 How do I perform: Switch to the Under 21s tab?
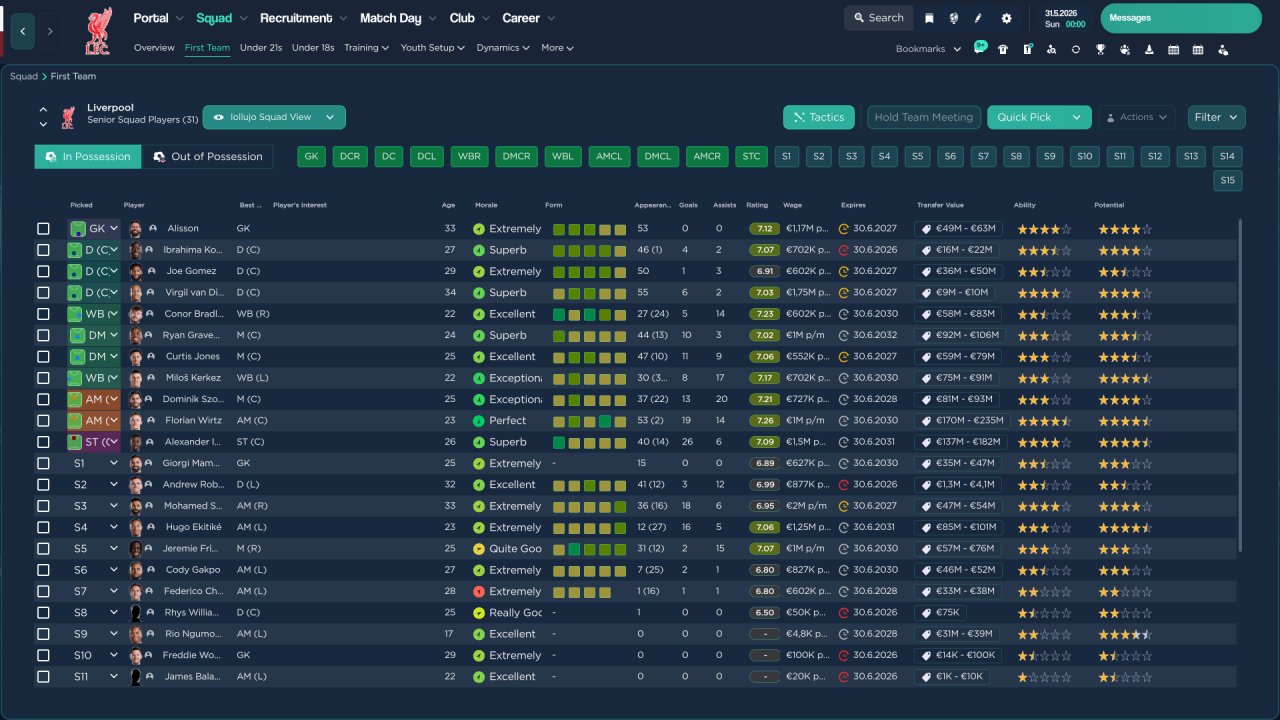click(x=261, y=48)
